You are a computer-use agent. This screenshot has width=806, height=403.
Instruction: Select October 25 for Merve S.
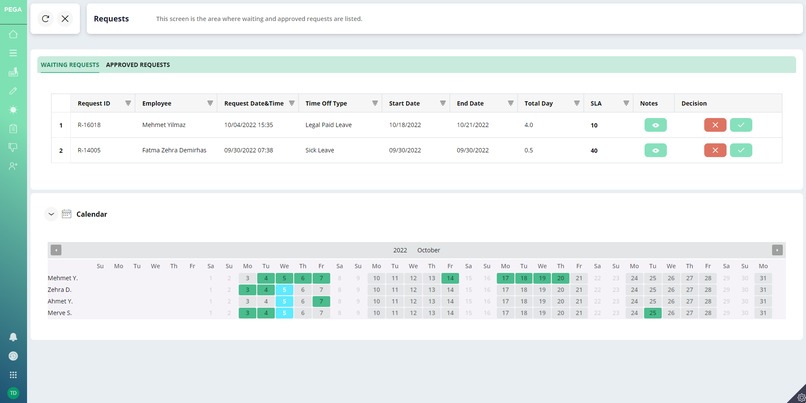653,313
